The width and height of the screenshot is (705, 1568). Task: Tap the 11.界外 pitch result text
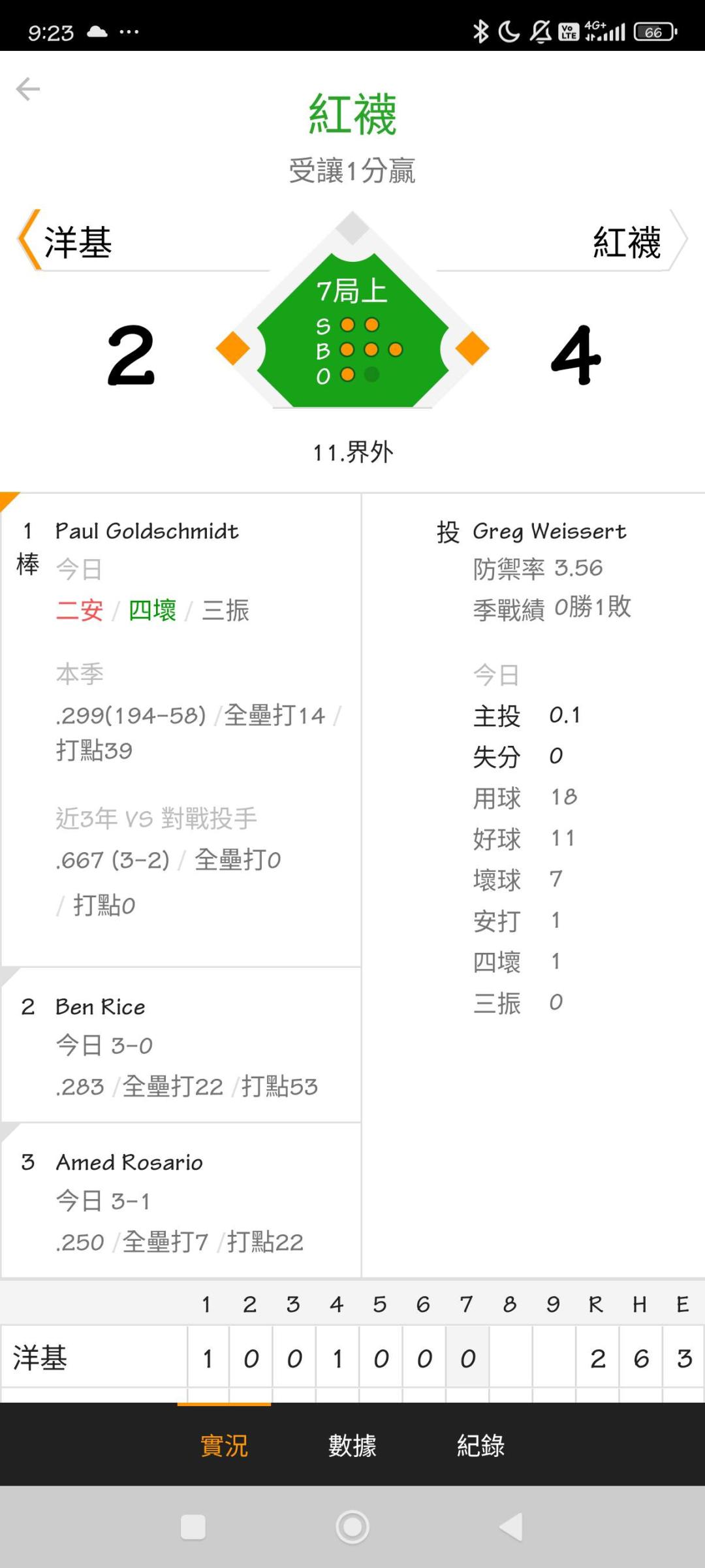click(352, 452)
